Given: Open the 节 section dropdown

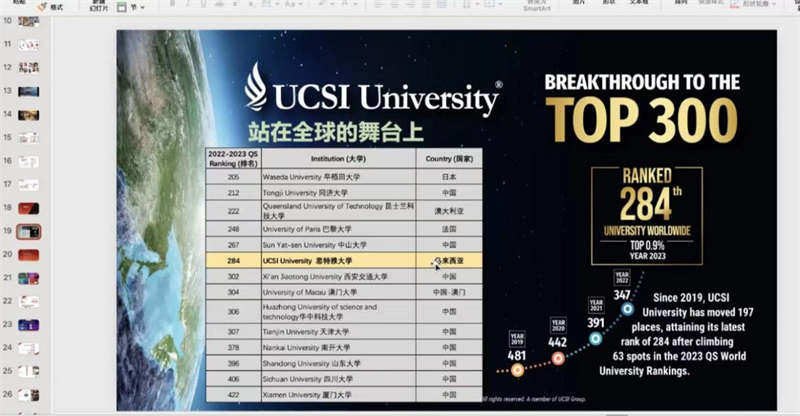Looking at the screenshot, I should point(142,7).
